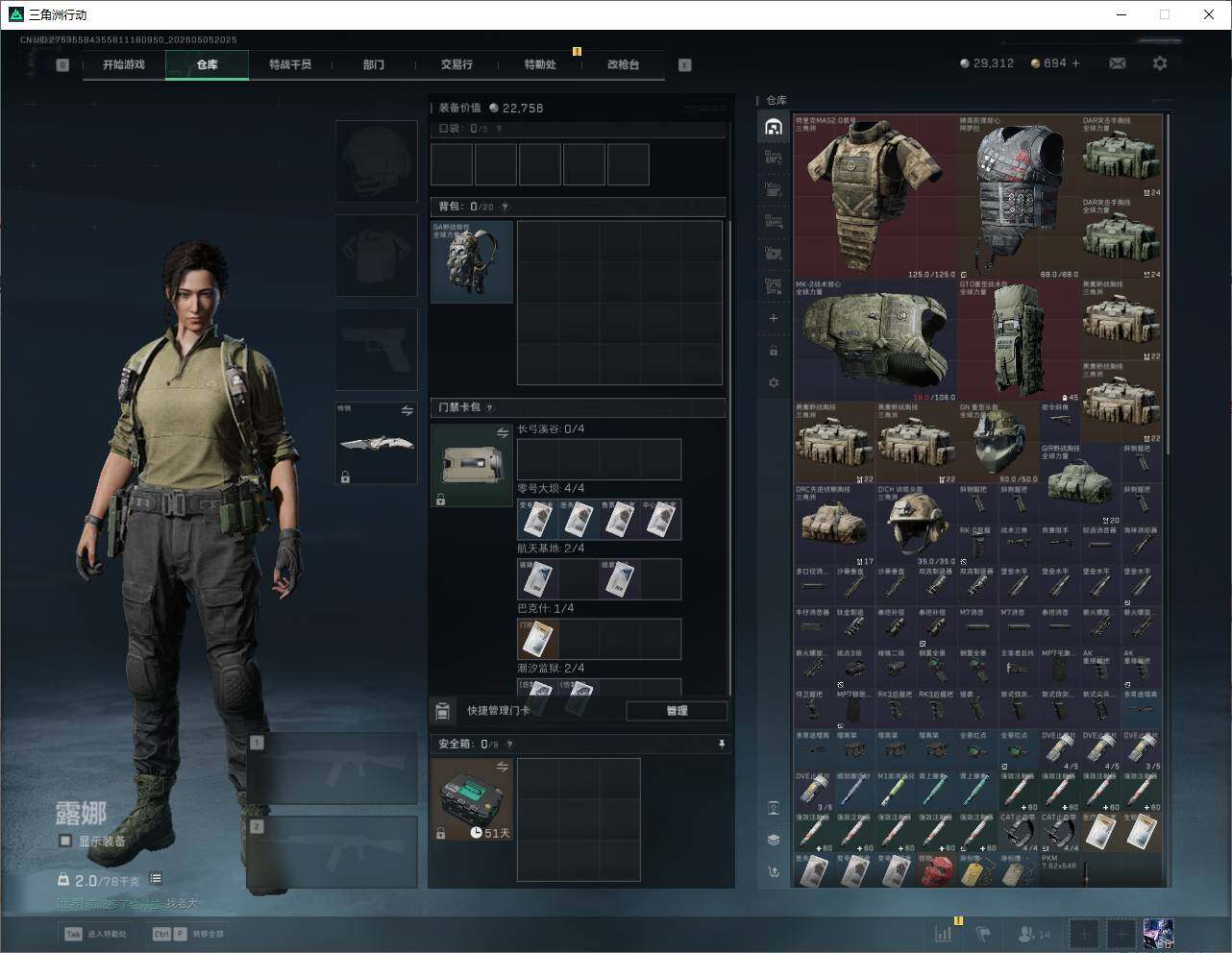Switch to the 改枪台 tab

pyautogui.click(x=623, y=64)
